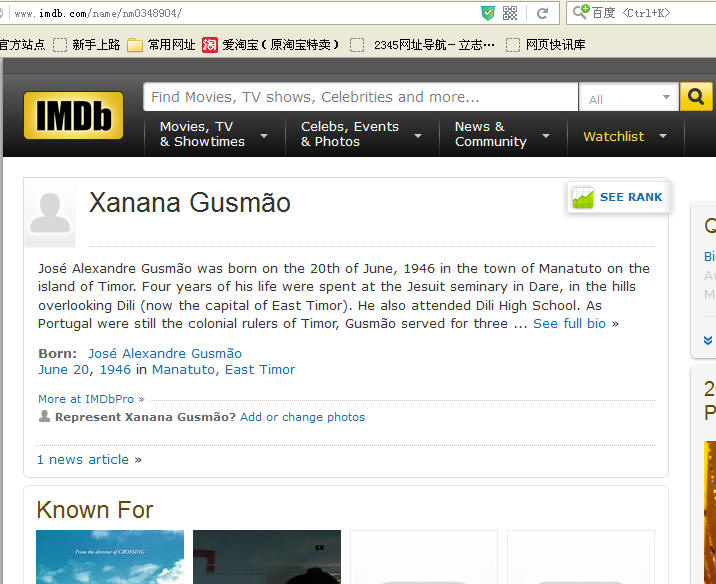Click the 1946 birth year link

(115, 369)
